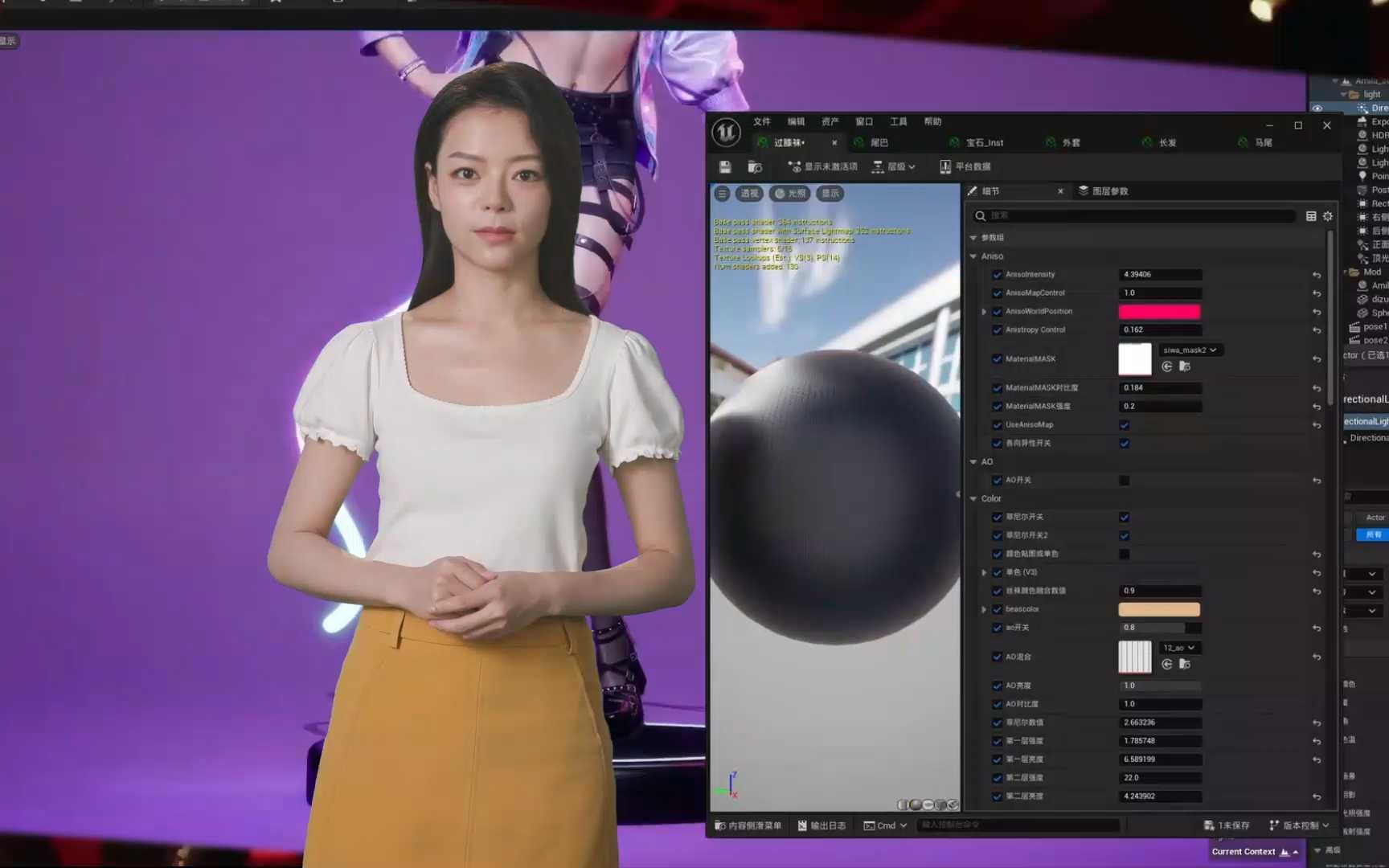Click the 显示 show button in viewport

pyautogui.click(x=830, y=193)
